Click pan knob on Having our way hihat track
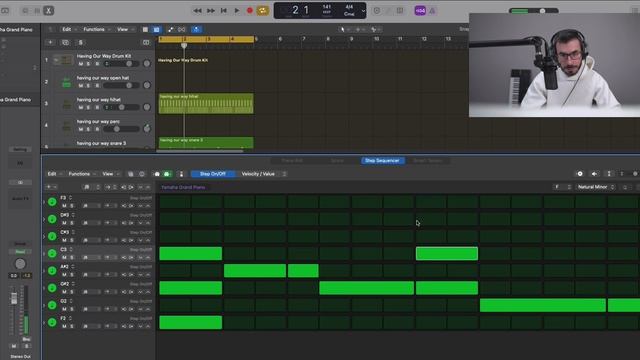Image resolution: width=640 pixels, height=360 pixels. 147,107
